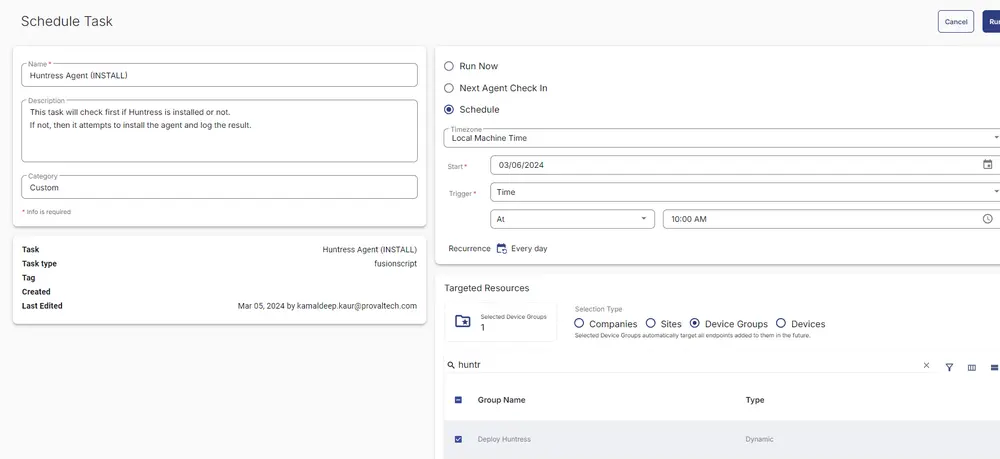Click the search magnifier icon beside huntr
The height and width of the screenshot is (459, 1000).
click(x=451, y=365)
